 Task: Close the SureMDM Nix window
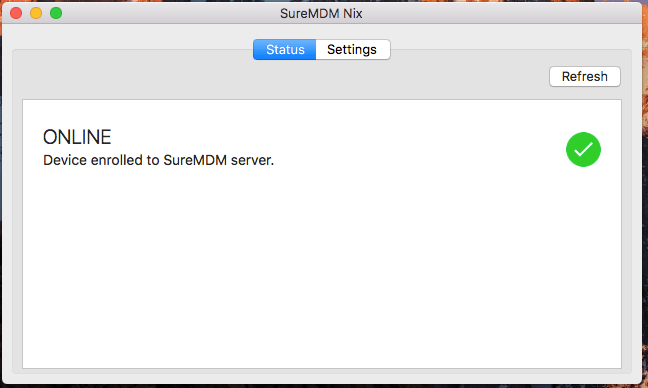[x=16, y=13]
